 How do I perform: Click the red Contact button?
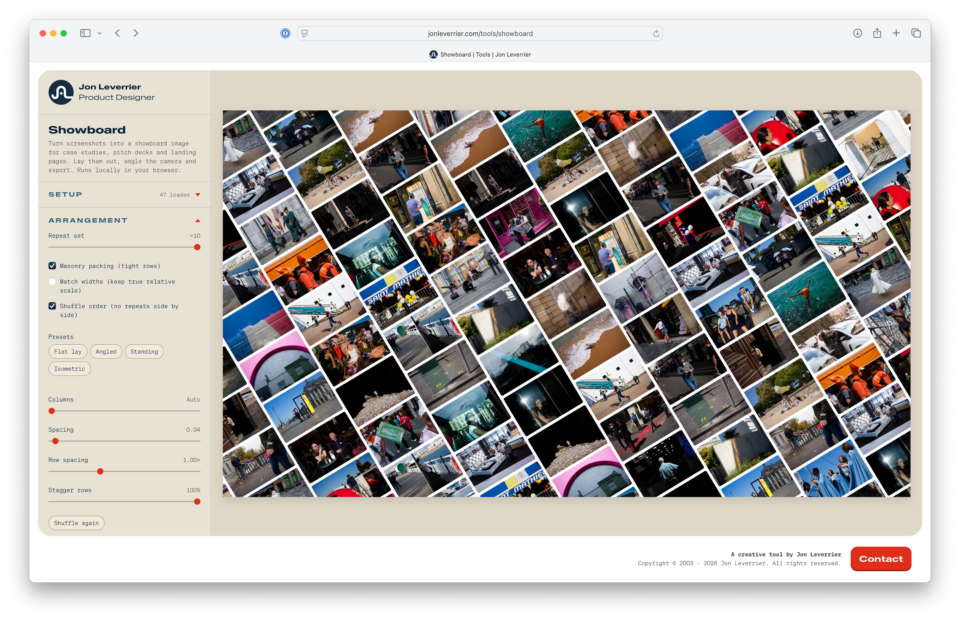[x=880, y=559]
